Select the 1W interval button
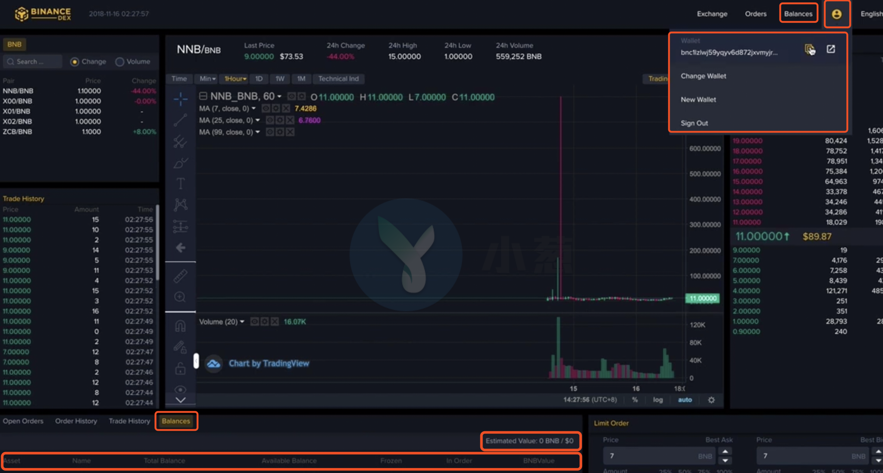The width and height of the screenshot is (883, 473). [x=280, y=79]
